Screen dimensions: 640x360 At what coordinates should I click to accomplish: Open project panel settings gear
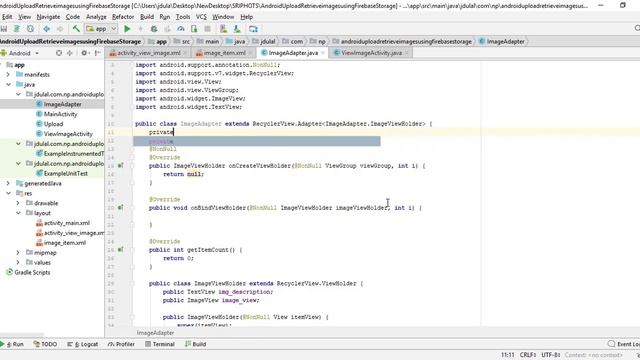[84, 53]
